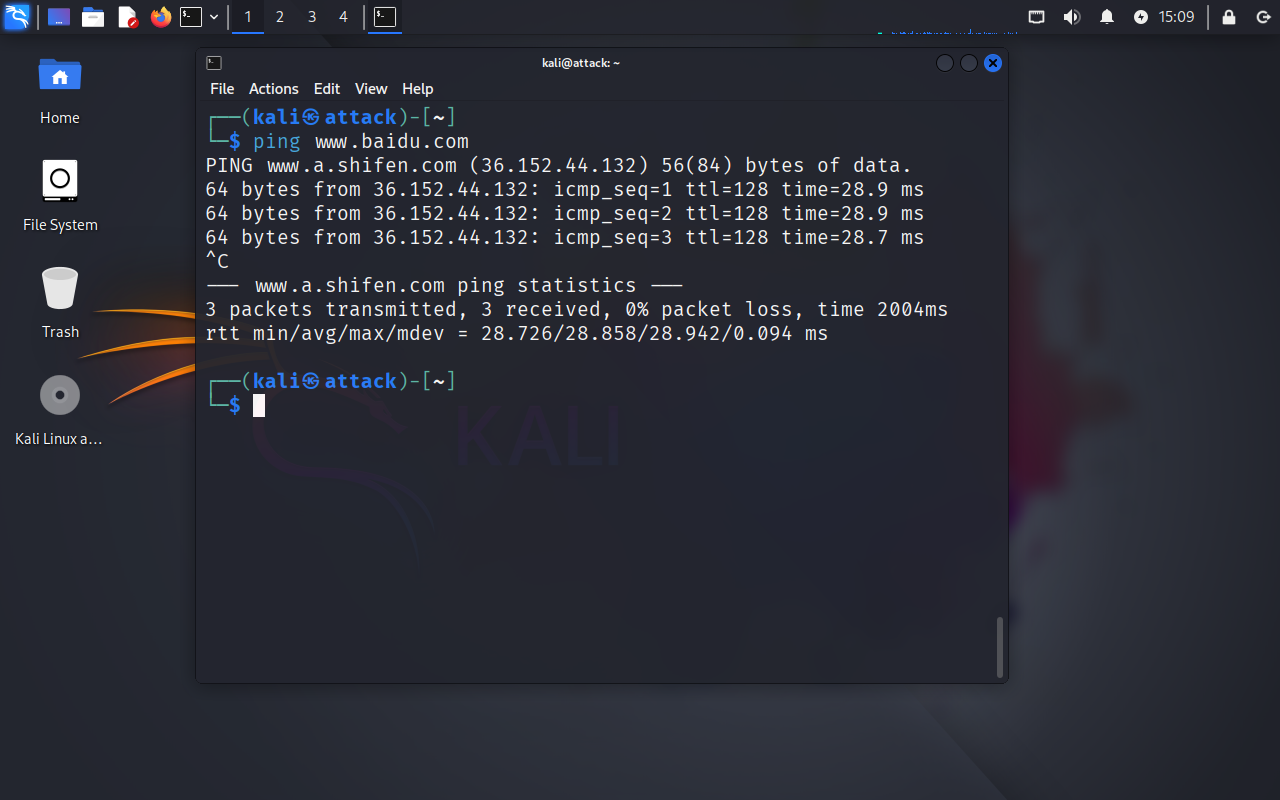Select the Kali Linux disc desktop icon

(x=60, y=410)
